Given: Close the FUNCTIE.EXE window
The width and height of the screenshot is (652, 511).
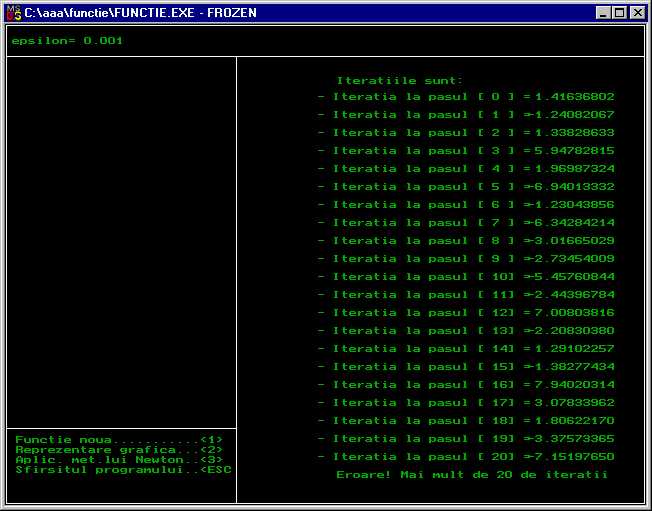Looking at the screenshot, I should click(x=638, y=13).
